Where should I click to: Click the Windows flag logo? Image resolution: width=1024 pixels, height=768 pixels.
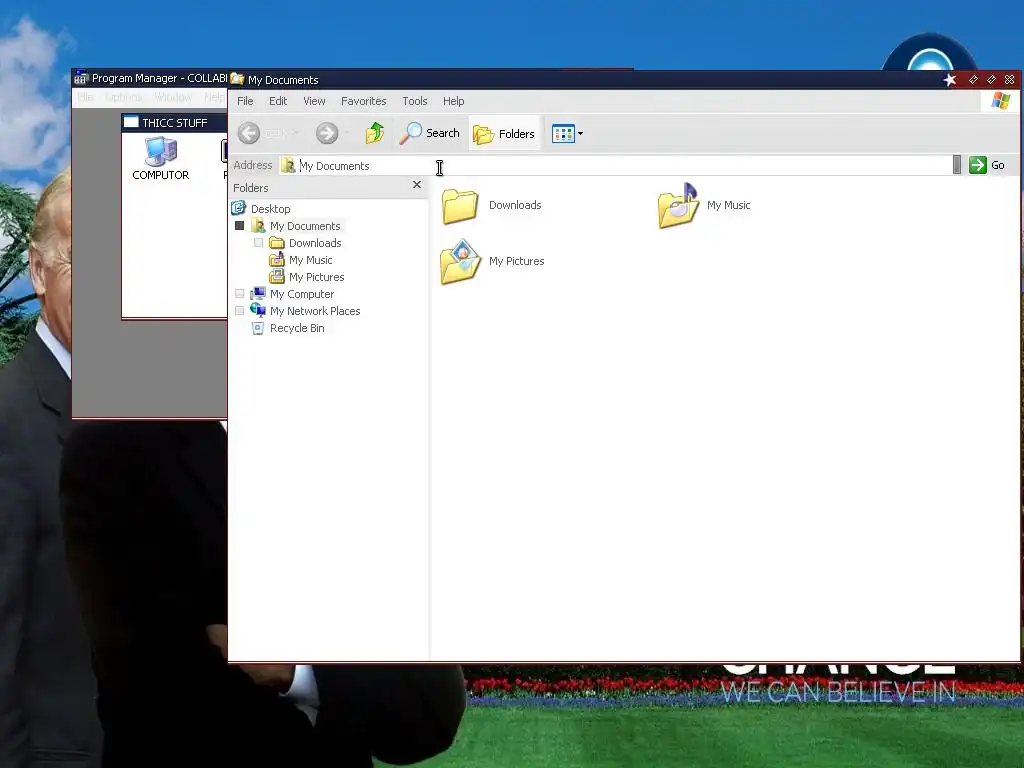click(x=1000, y=101)
